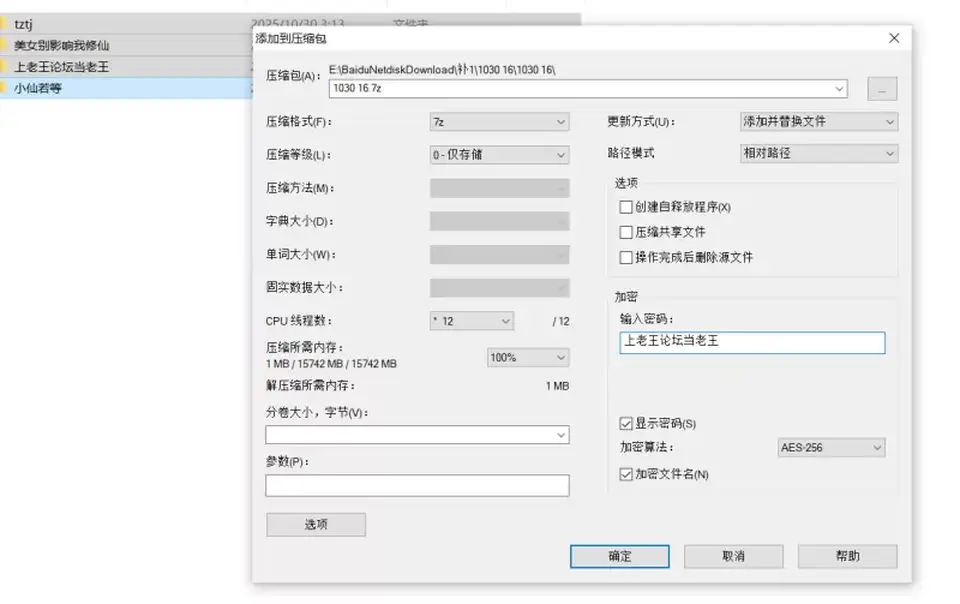Screen dimensions: 960x604
Task: Expand the 路径模式 dropdown (相对路径)
Action: pyautogui.click(x=819, y=153)
